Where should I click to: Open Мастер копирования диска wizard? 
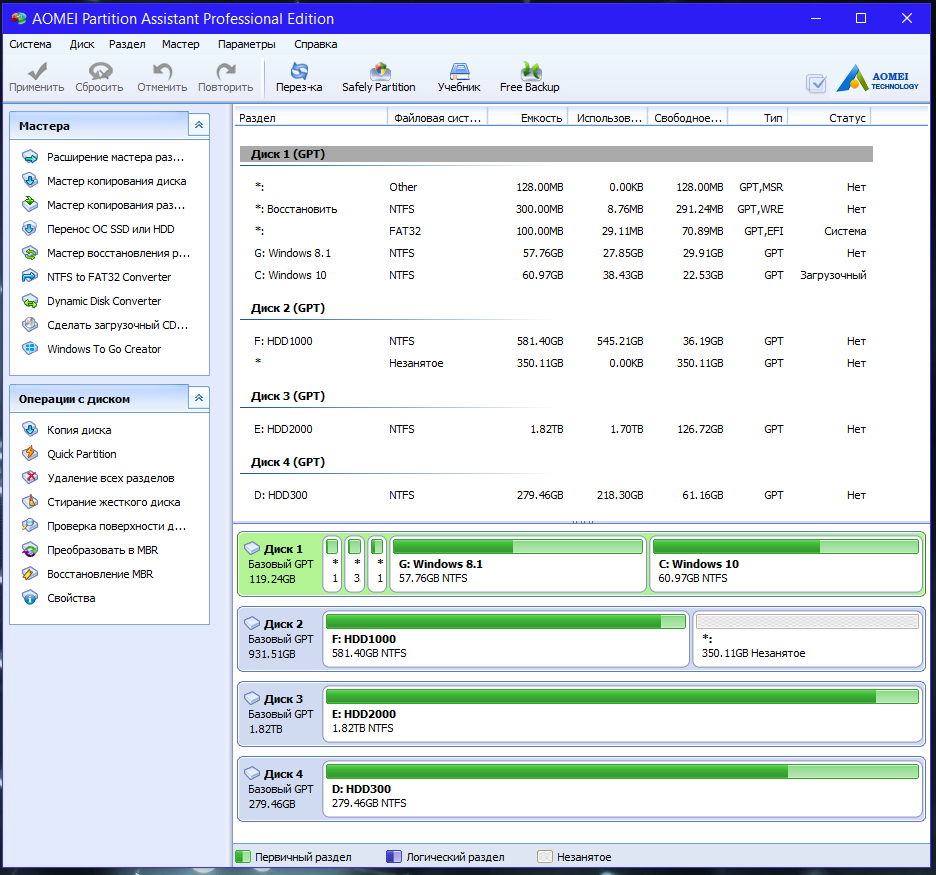[105, 181]
